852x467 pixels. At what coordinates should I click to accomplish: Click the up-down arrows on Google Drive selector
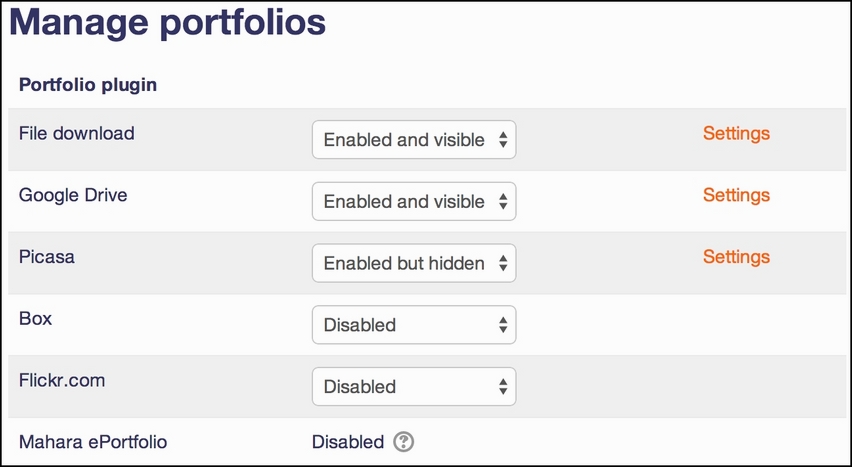coord(503,202)
